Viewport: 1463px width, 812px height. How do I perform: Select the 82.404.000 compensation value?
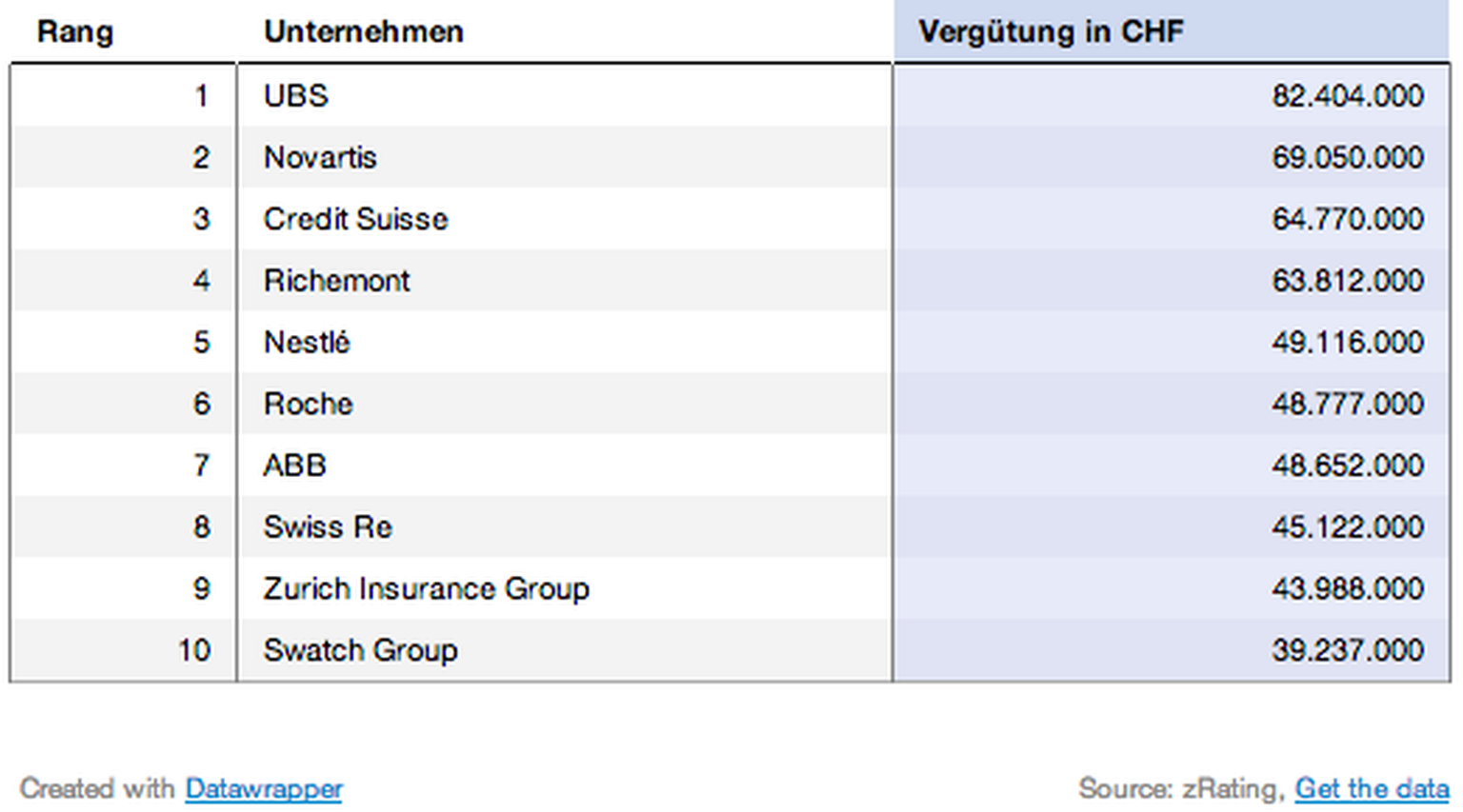[1347, 96]
